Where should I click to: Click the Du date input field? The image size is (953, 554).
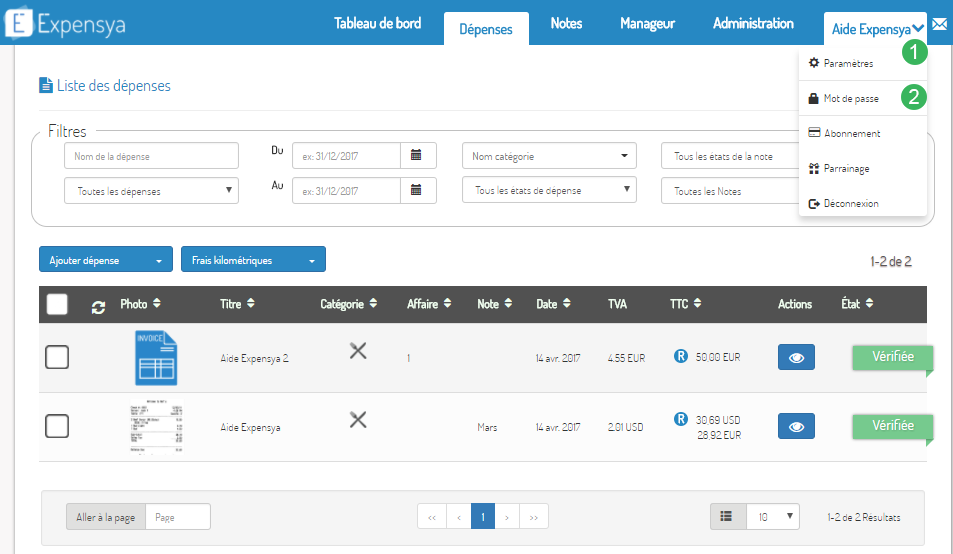346,156
